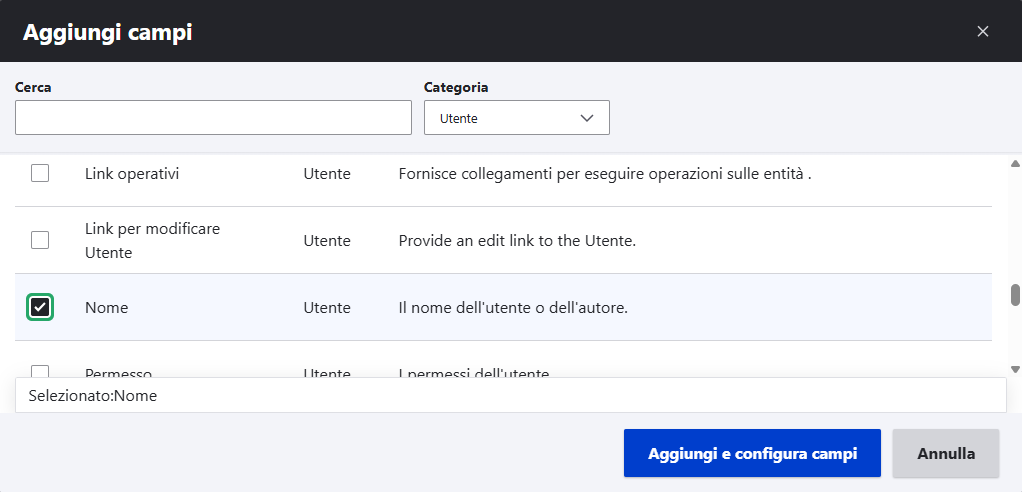
Task: Click the Link per modificare Utente label
Action: coord(152,240)
